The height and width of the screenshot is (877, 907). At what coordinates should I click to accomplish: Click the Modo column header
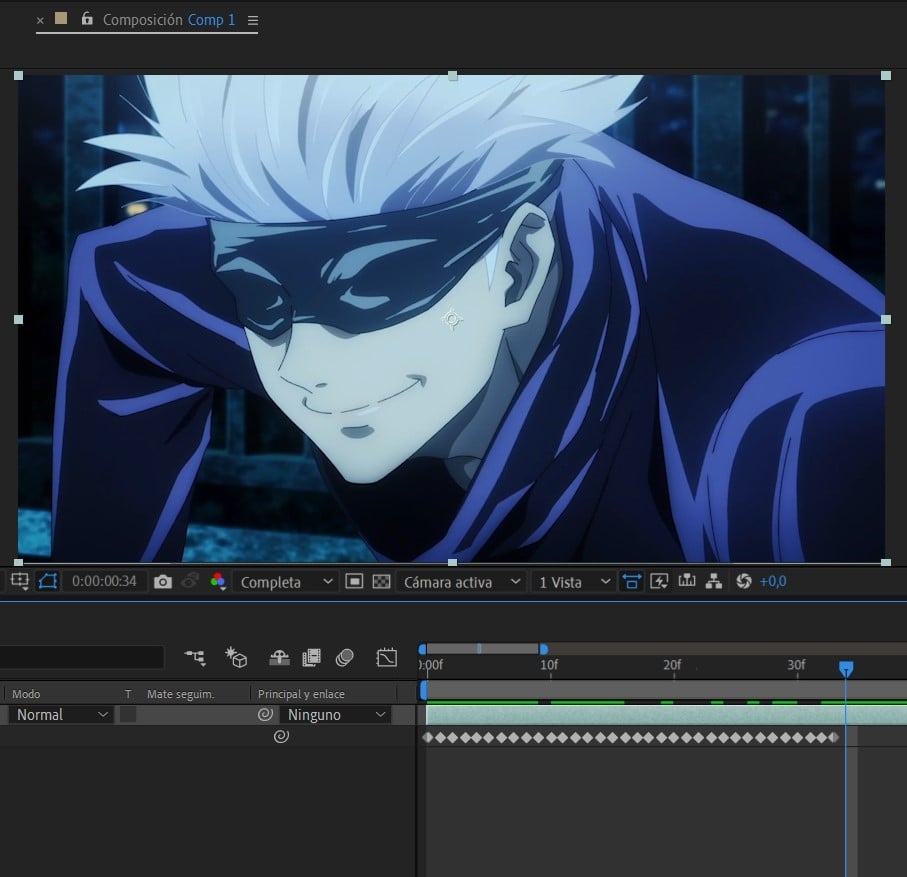click(x=26, y=694)
